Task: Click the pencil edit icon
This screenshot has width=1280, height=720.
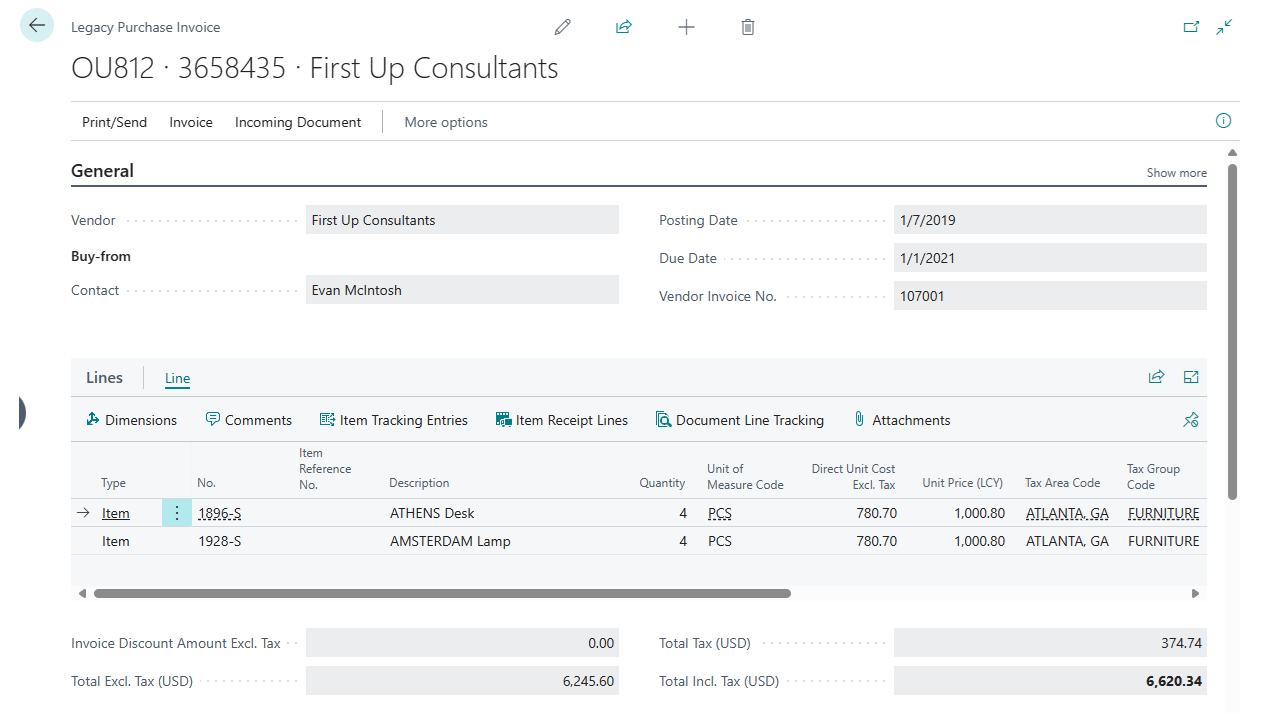Action: [563, 27]
